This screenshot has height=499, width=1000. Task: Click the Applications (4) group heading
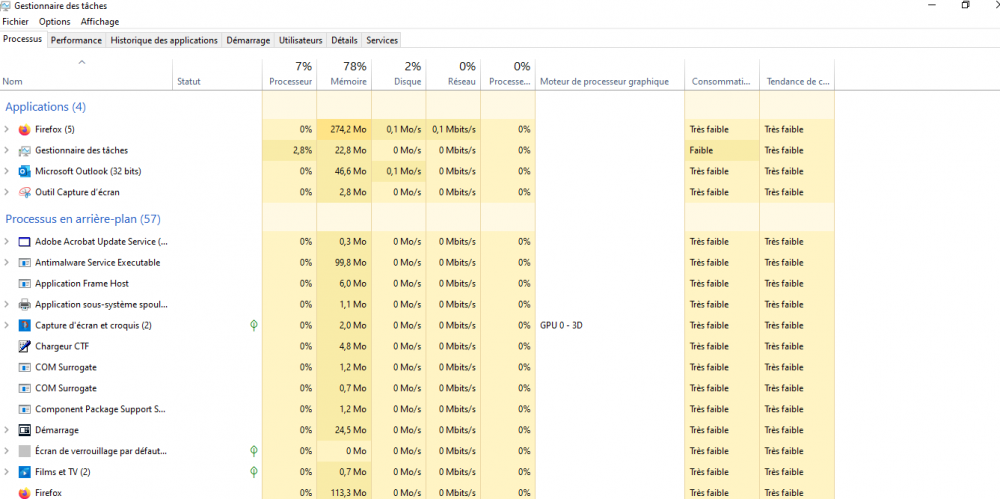point(45,107)
